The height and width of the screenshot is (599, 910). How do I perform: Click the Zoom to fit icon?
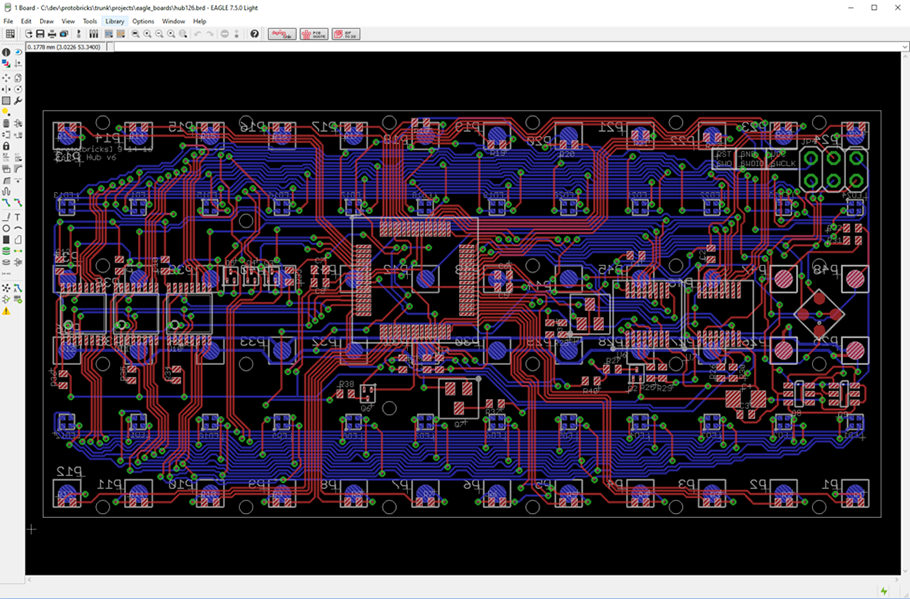pos(136,34)
